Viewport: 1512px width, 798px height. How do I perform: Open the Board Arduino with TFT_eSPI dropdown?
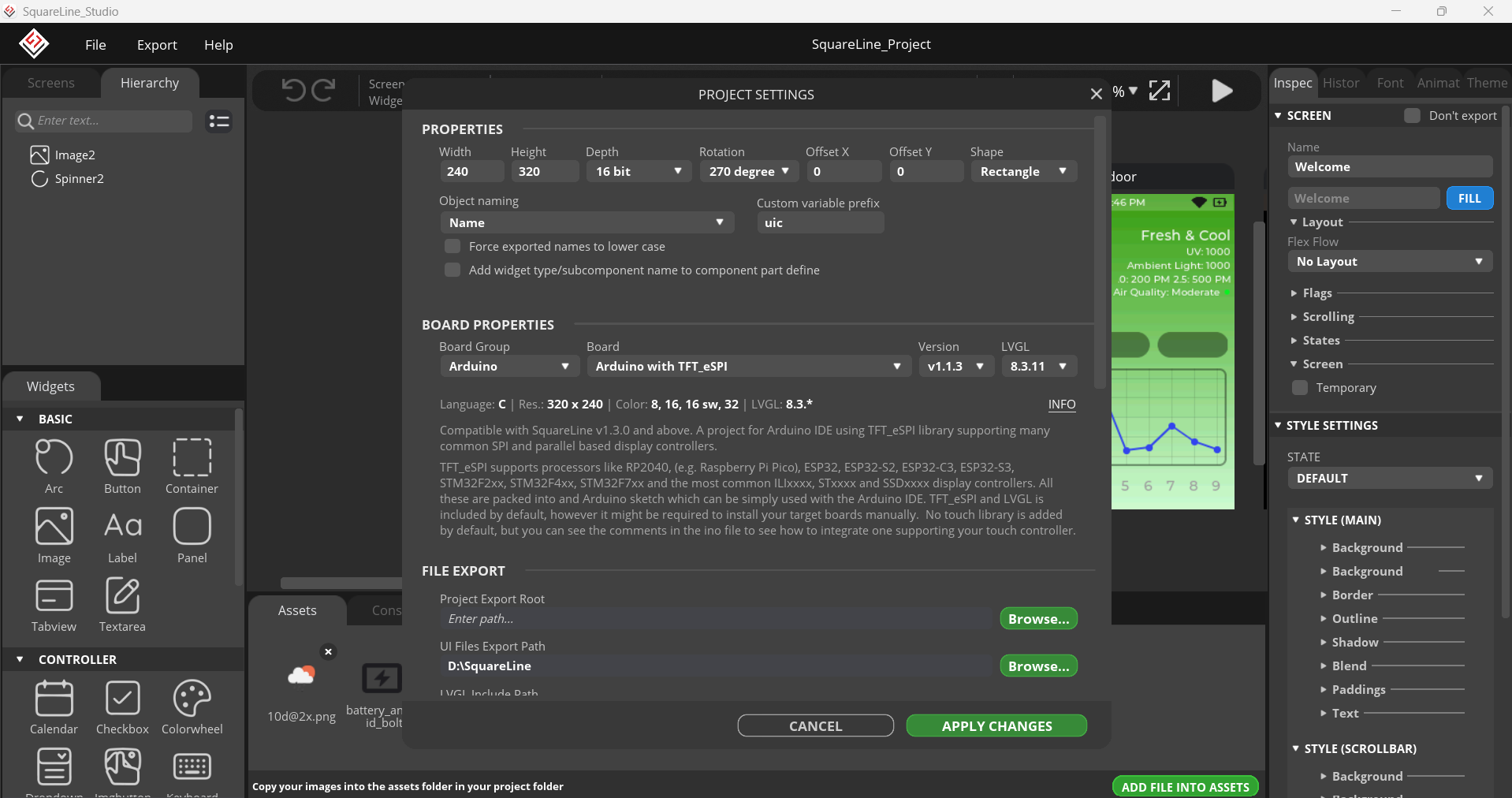(x=749, y=366)
